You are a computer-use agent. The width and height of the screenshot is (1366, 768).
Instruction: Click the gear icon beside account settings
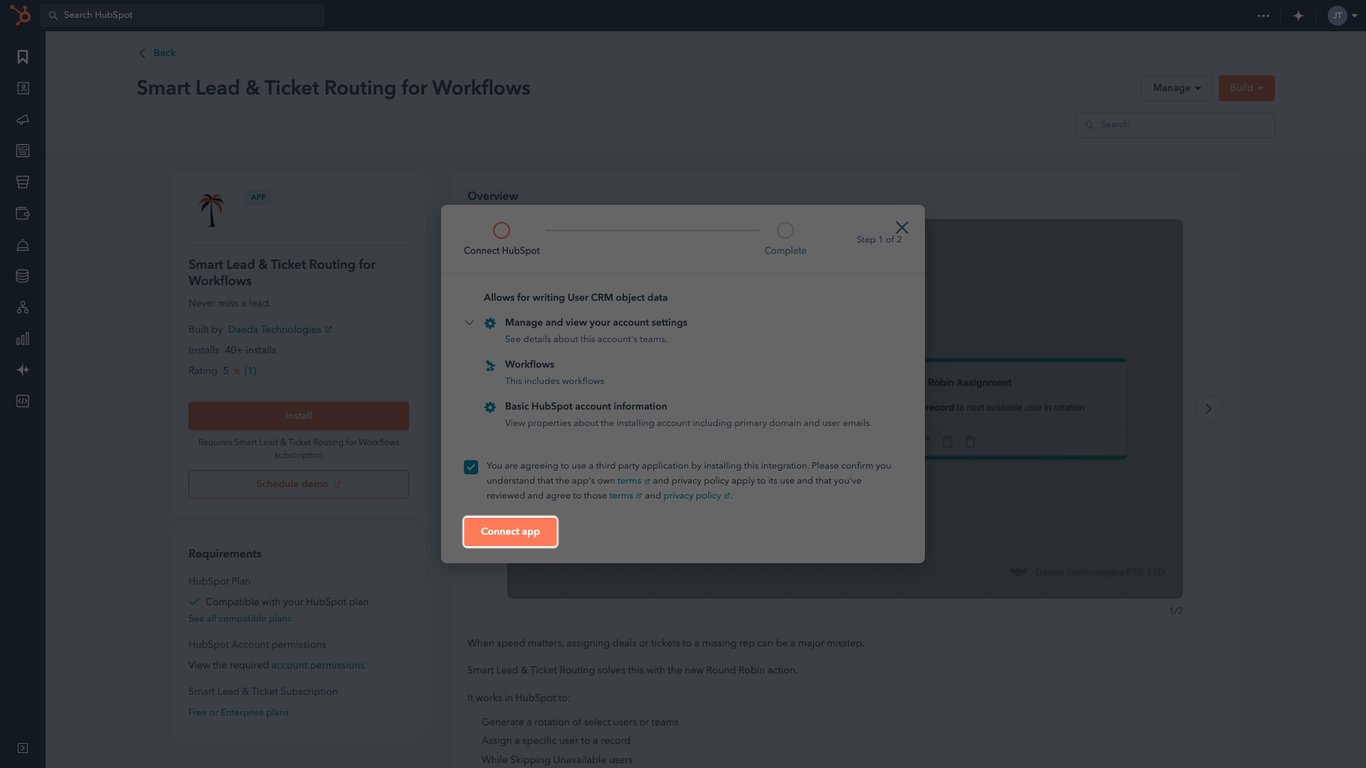click(490, 323)
